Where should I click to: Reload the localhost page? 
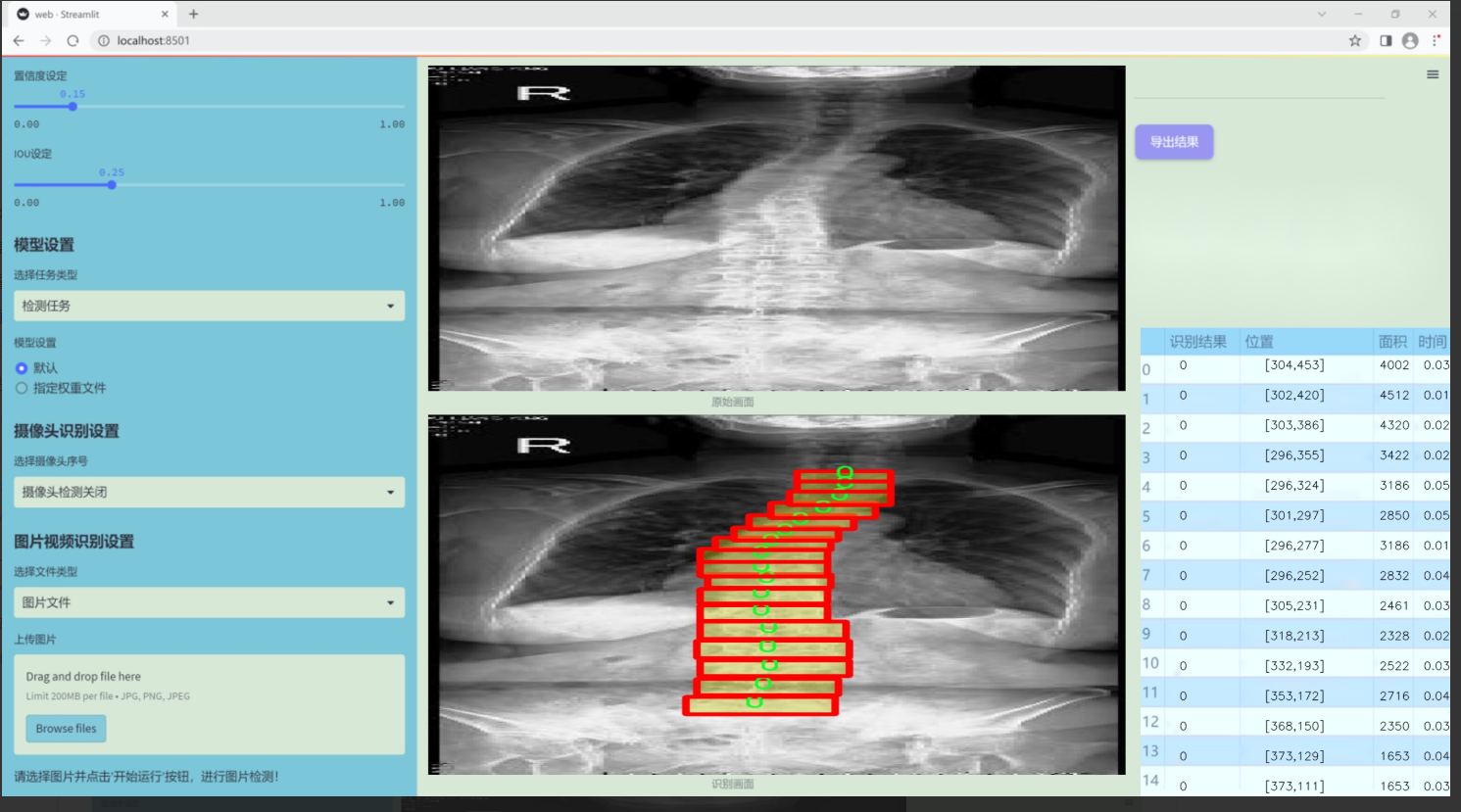click(73, 40)
